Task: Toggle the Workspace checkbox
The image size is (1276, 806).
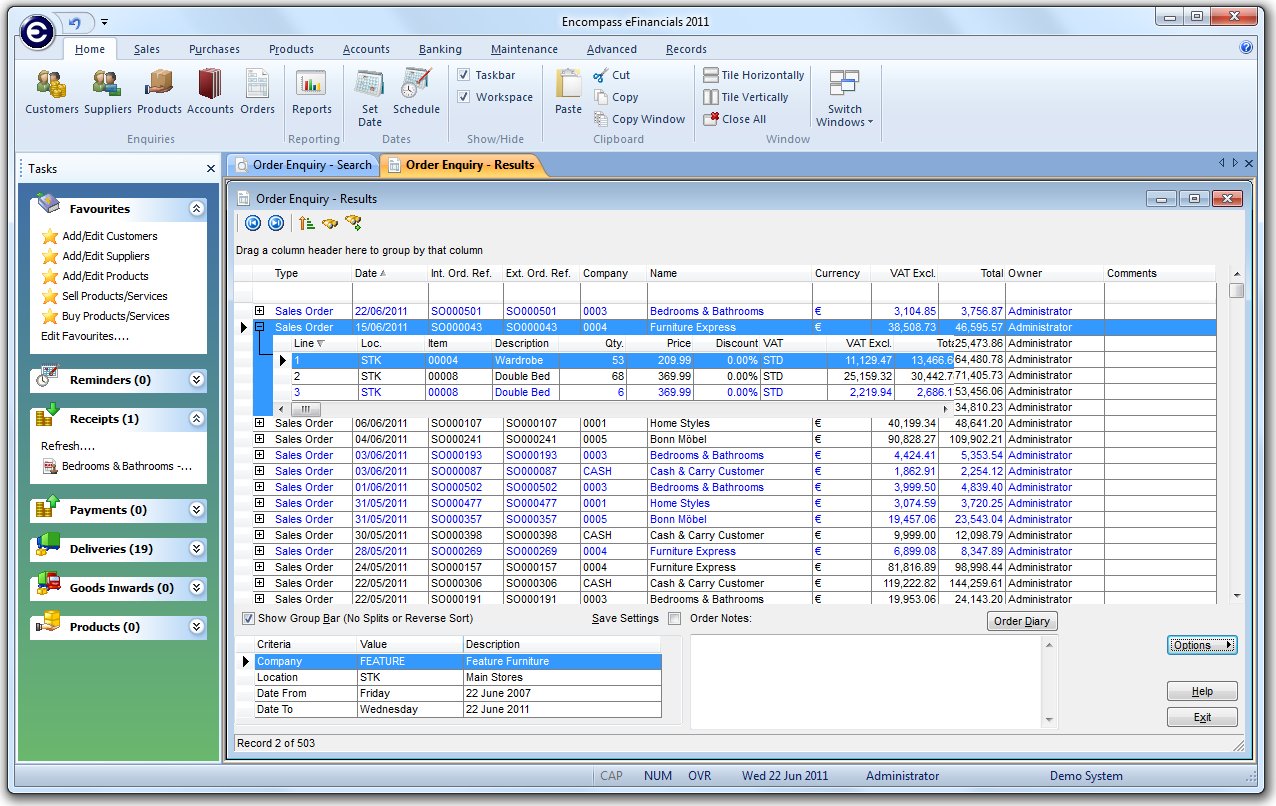Action: [464, 97]
